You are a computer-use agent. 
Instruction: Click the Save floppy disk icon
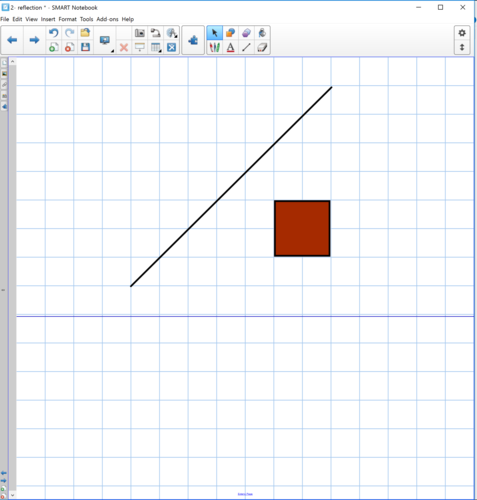tap(85, 47)
